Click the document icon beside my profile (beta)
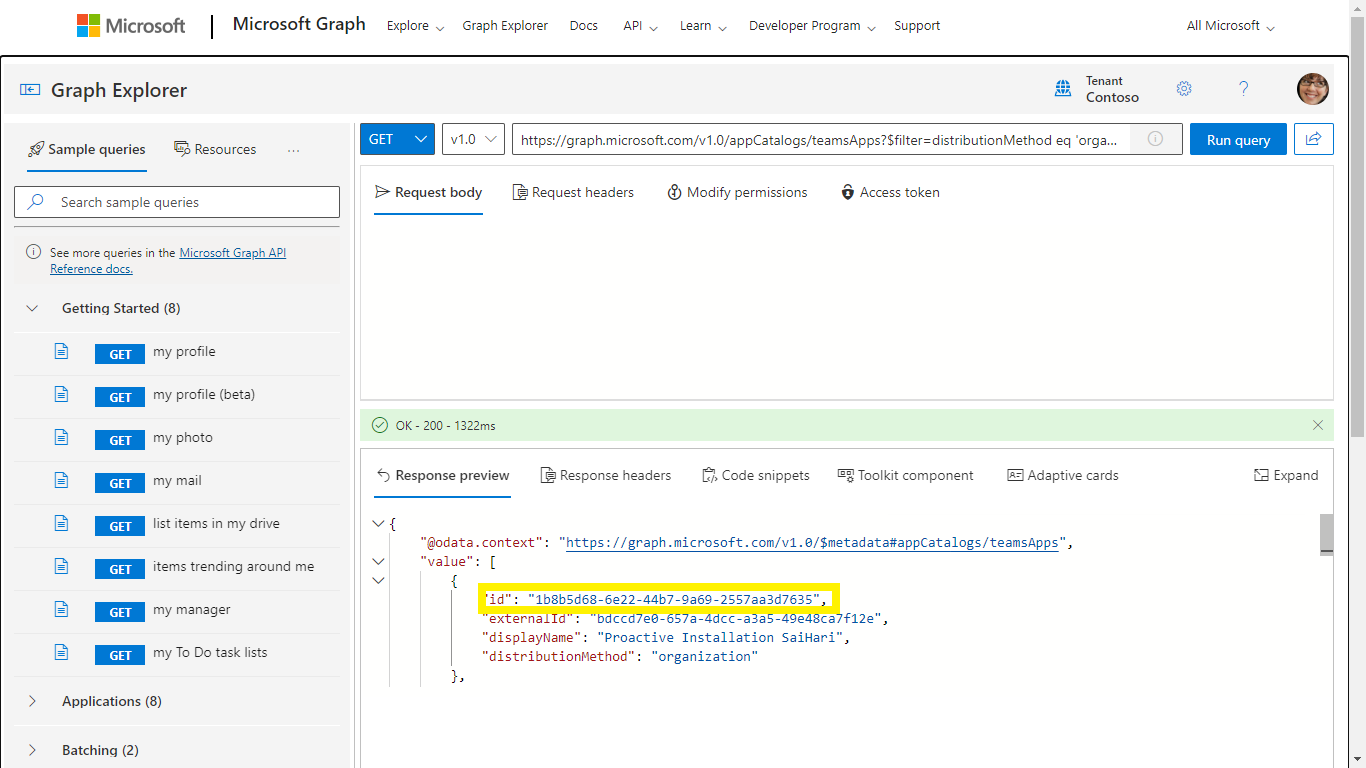The width and height of the screenshot is (1366, 768). point(62,395)
